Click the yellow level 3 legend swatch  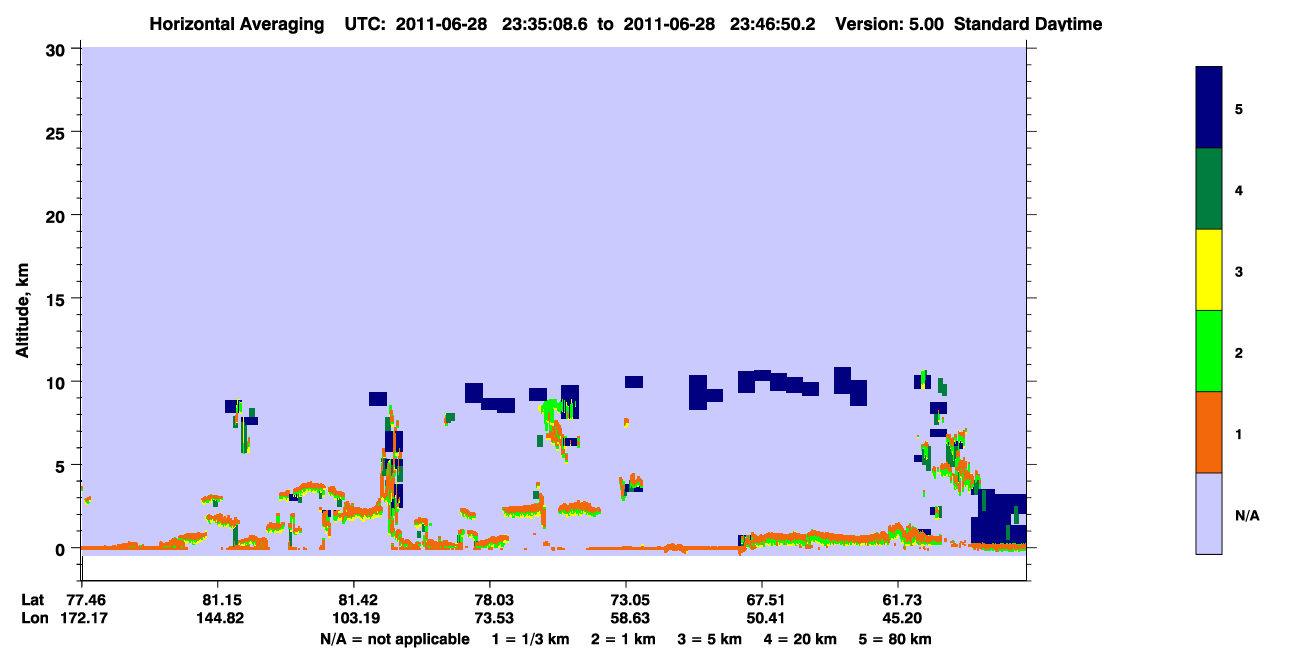1209,270
